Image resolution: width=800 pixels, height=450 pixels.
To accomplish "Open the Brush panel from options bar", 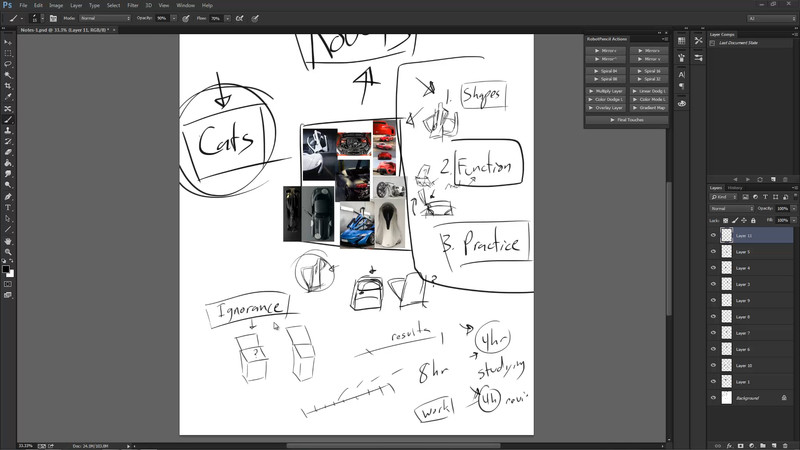I will click(x=53, y=18).
